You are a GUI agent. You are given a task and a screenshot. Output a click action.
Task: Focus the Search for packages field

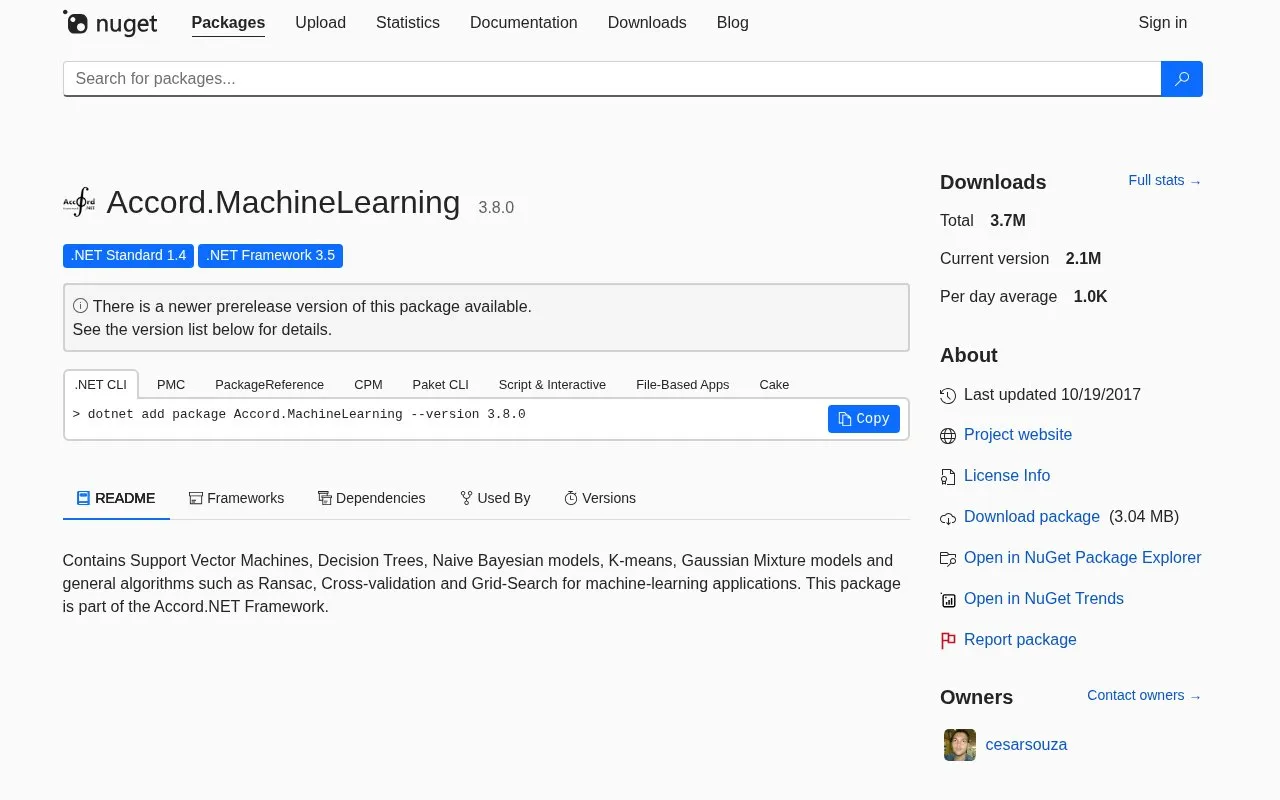(612, 79)
